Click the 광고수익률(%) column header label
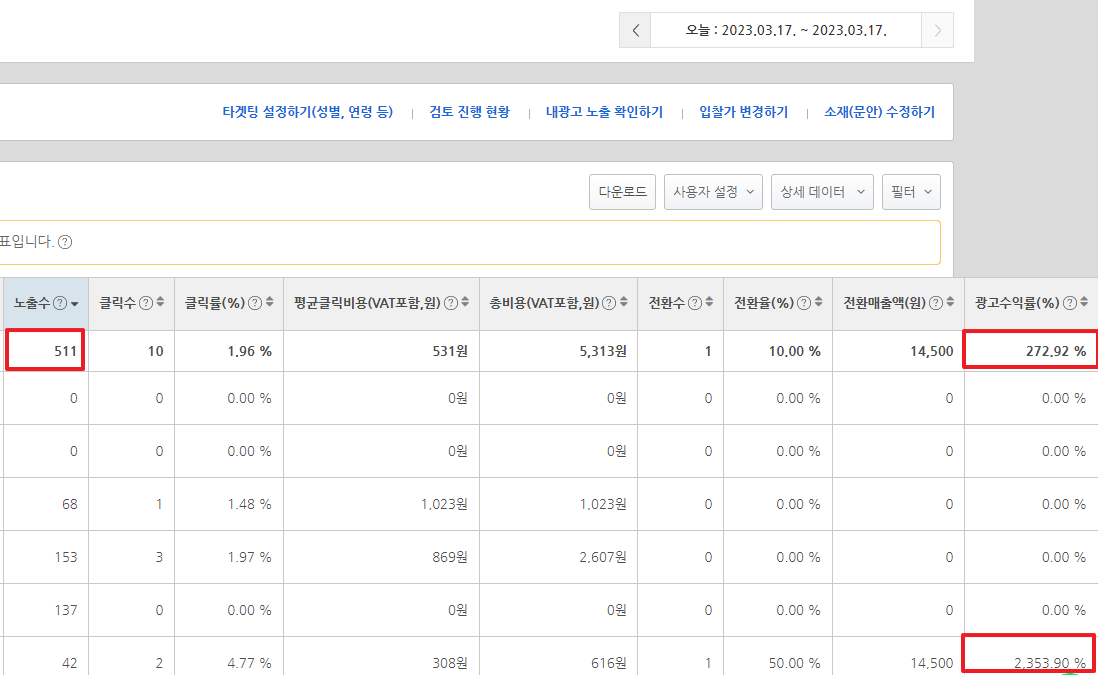Image resolution: width=1098 pixels, height=675 pixels. click(x=1017, y=303)
